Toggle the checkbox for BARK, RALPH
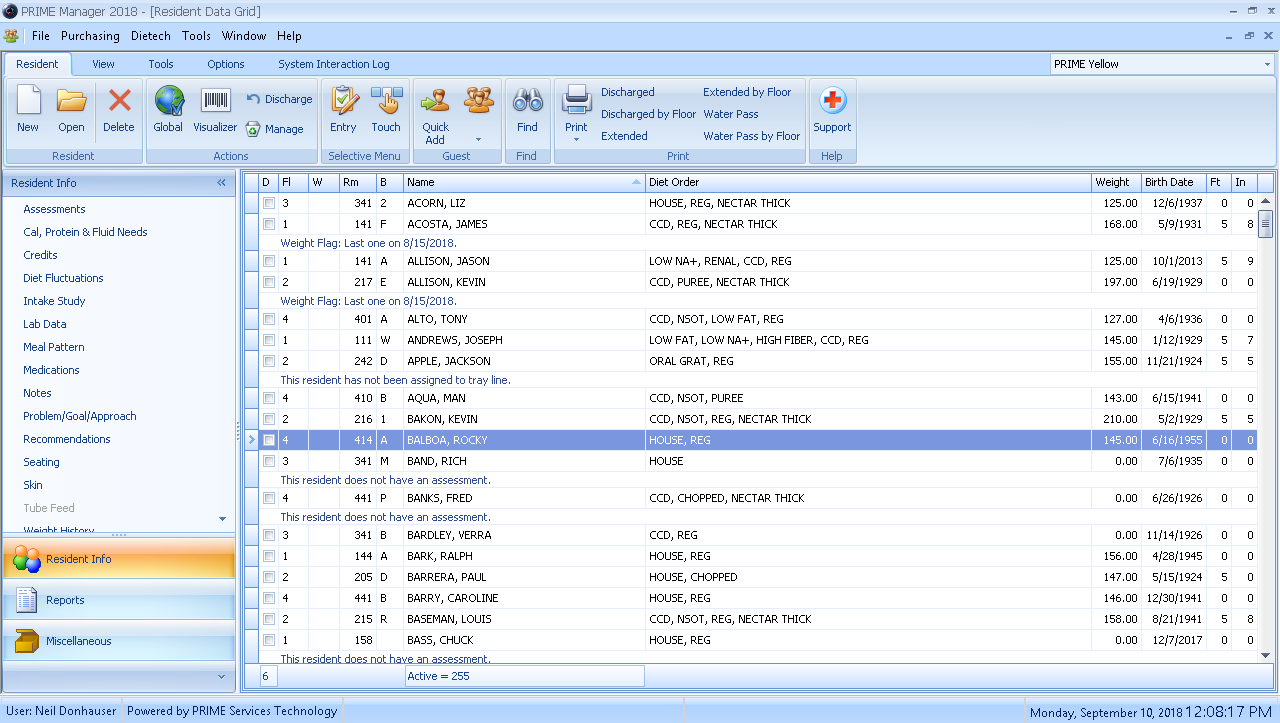The width and height of the screenshot is (1280, 723). [269, 556]
